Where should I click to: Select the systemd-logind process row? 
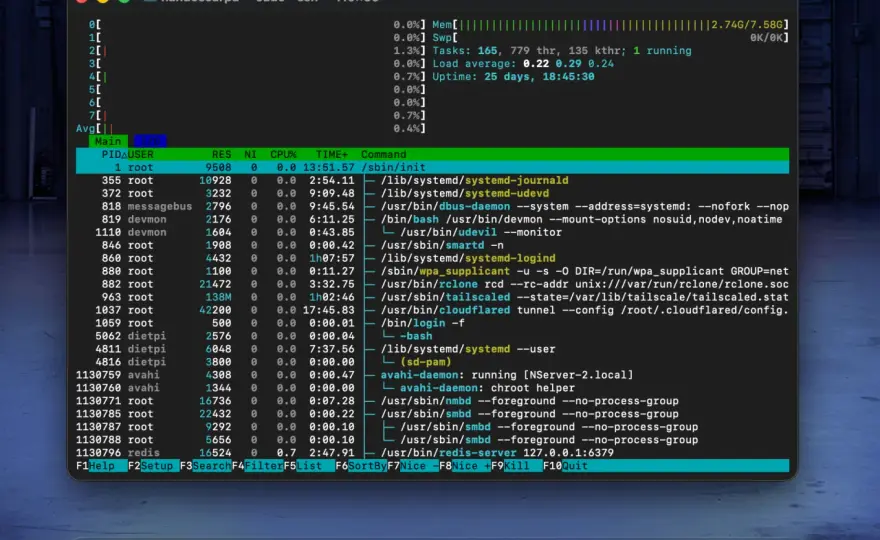pos(432,258)
